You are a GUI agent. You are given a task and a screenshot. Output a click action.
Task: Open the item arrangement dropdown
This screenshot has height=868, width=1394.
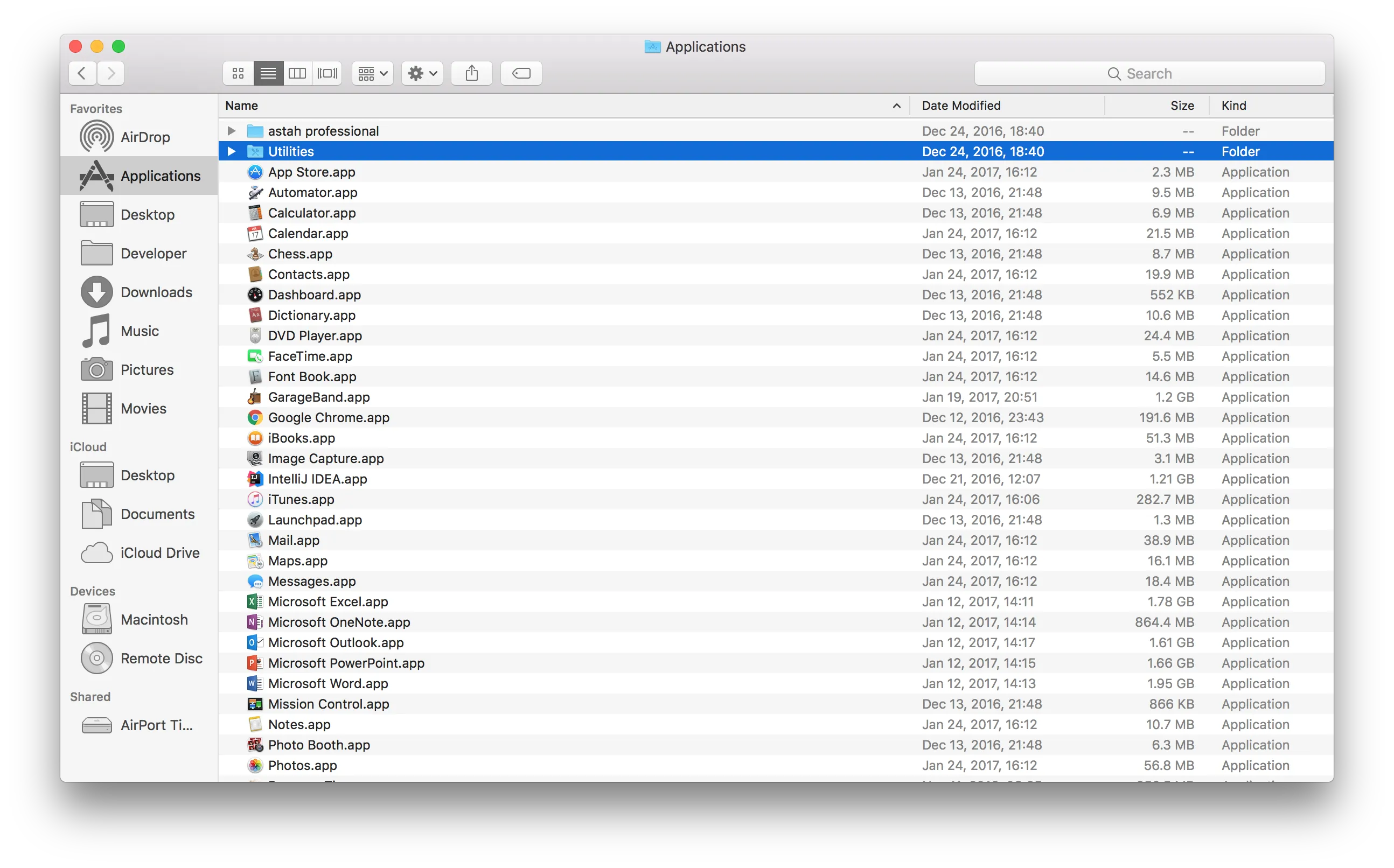tap(373, 73)
